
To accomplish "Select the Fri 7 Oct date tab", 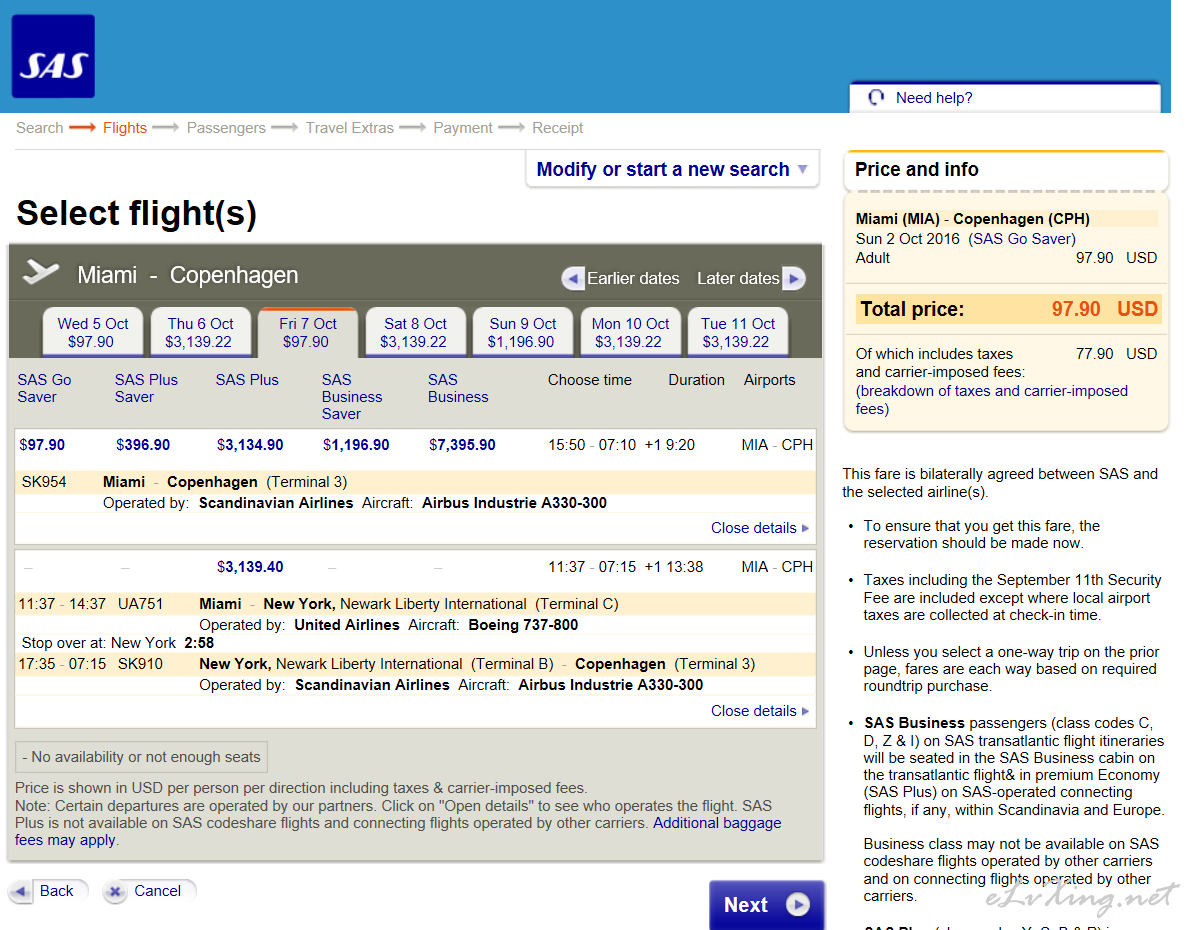I will pyautogui.click(x=307, y=333).
